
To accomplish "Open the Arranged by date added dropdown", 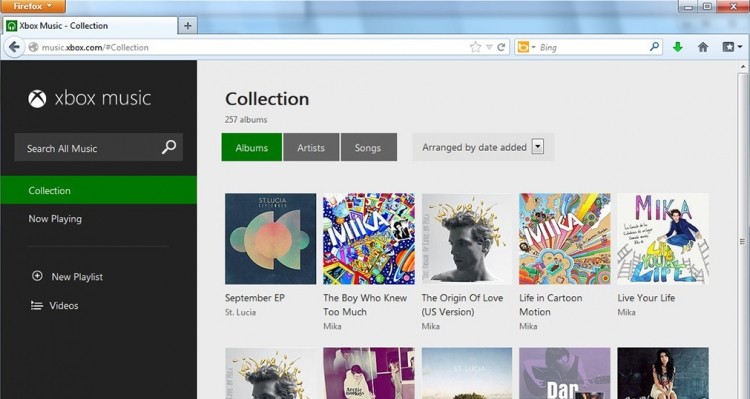I will [x=483, y=147].
